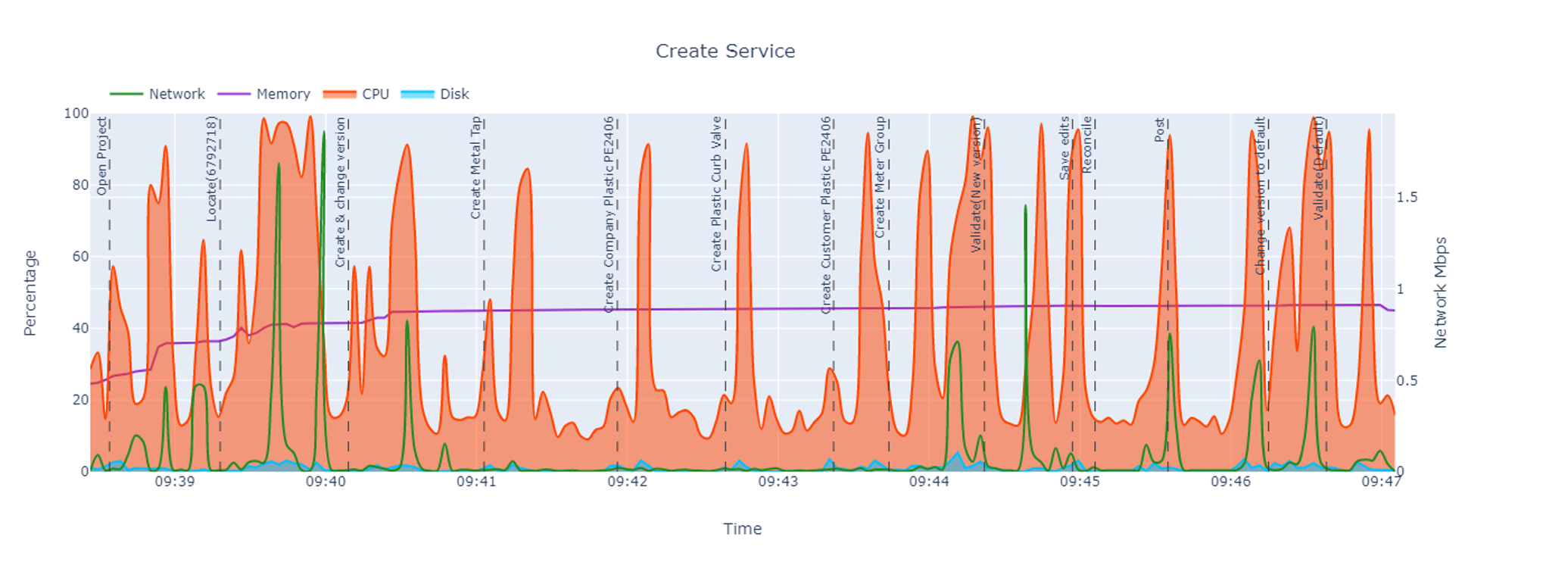Click the 100 tick on the Percentage axis

pos(76,114)
